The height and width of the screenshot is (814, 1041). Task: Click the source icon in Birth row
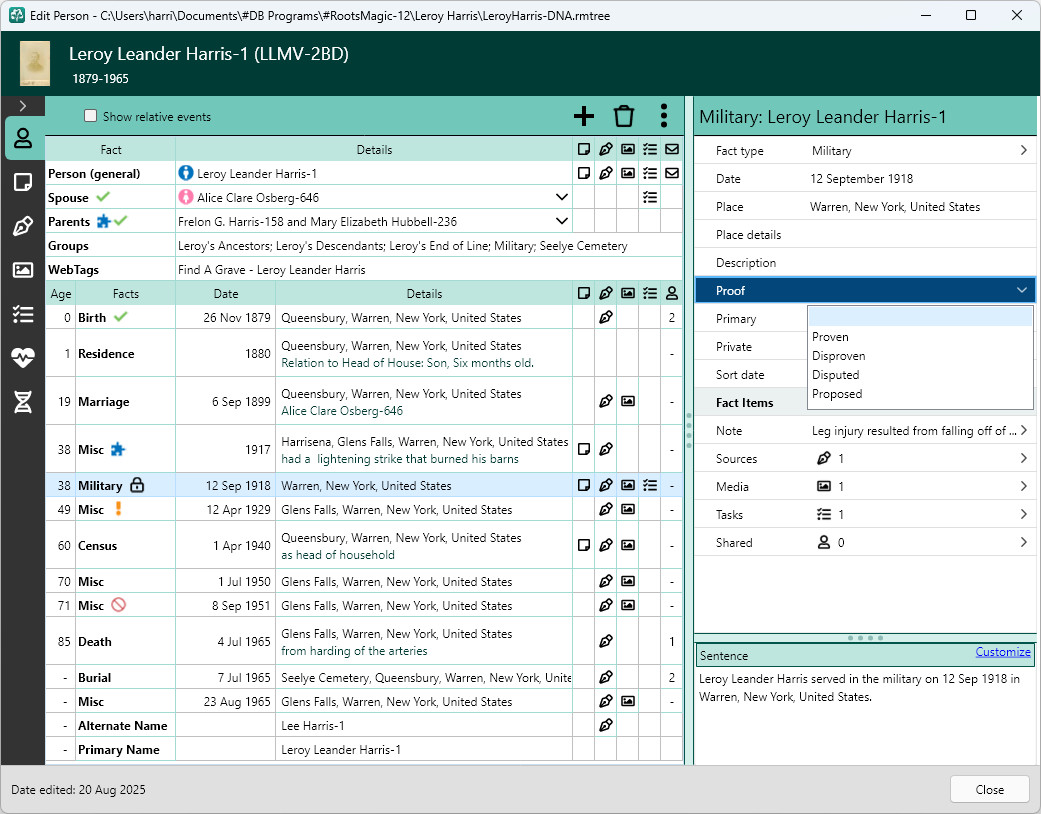tap(605, 317)
